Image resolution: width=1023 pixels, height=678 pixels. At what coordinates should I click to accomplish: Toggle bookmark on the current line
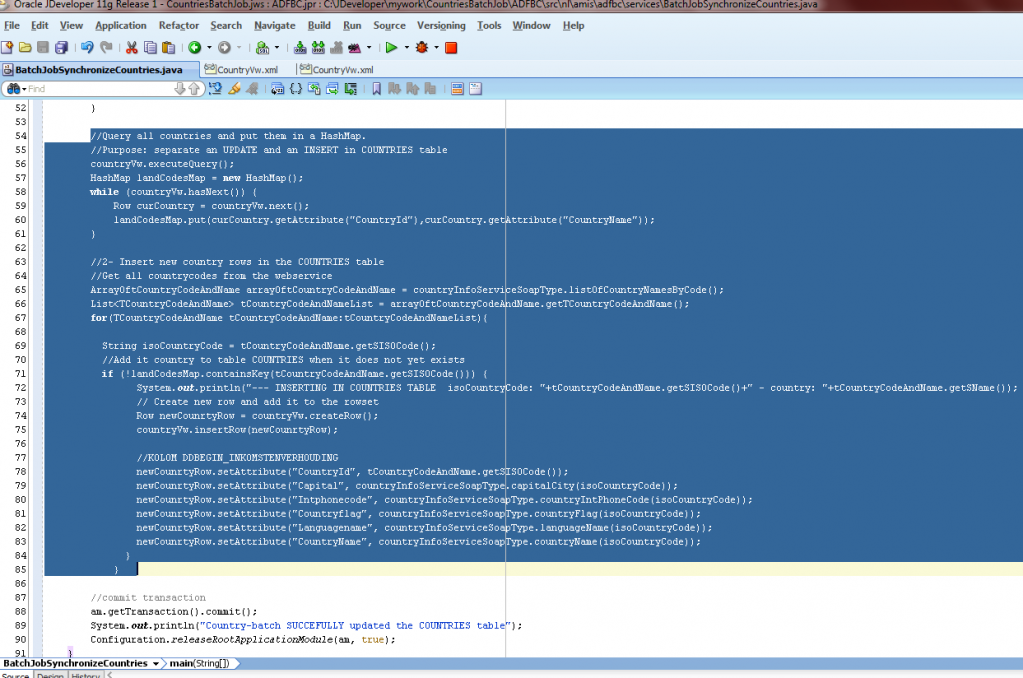pos(377,89)
